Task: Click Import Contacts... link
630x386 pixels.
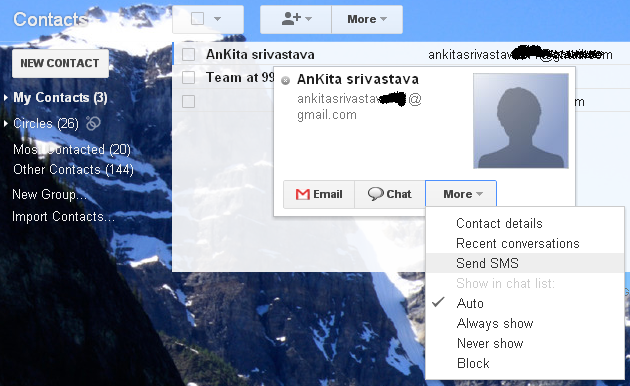Action: (63, 216)
